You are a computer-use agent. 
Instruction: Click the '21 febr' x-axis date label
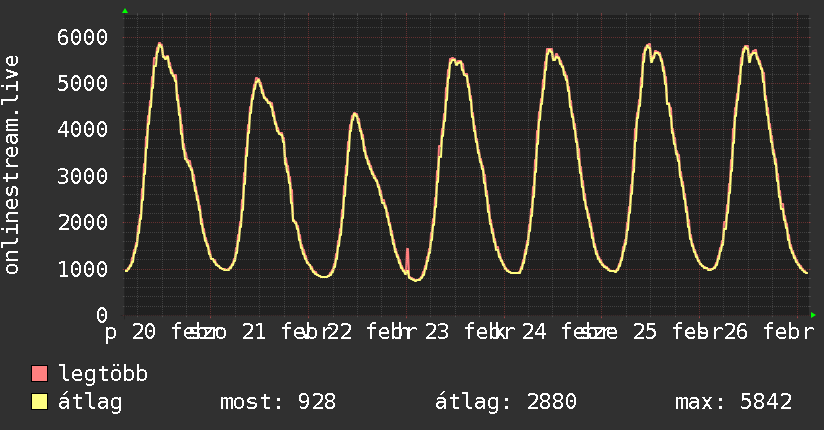(x=287, y=332)
